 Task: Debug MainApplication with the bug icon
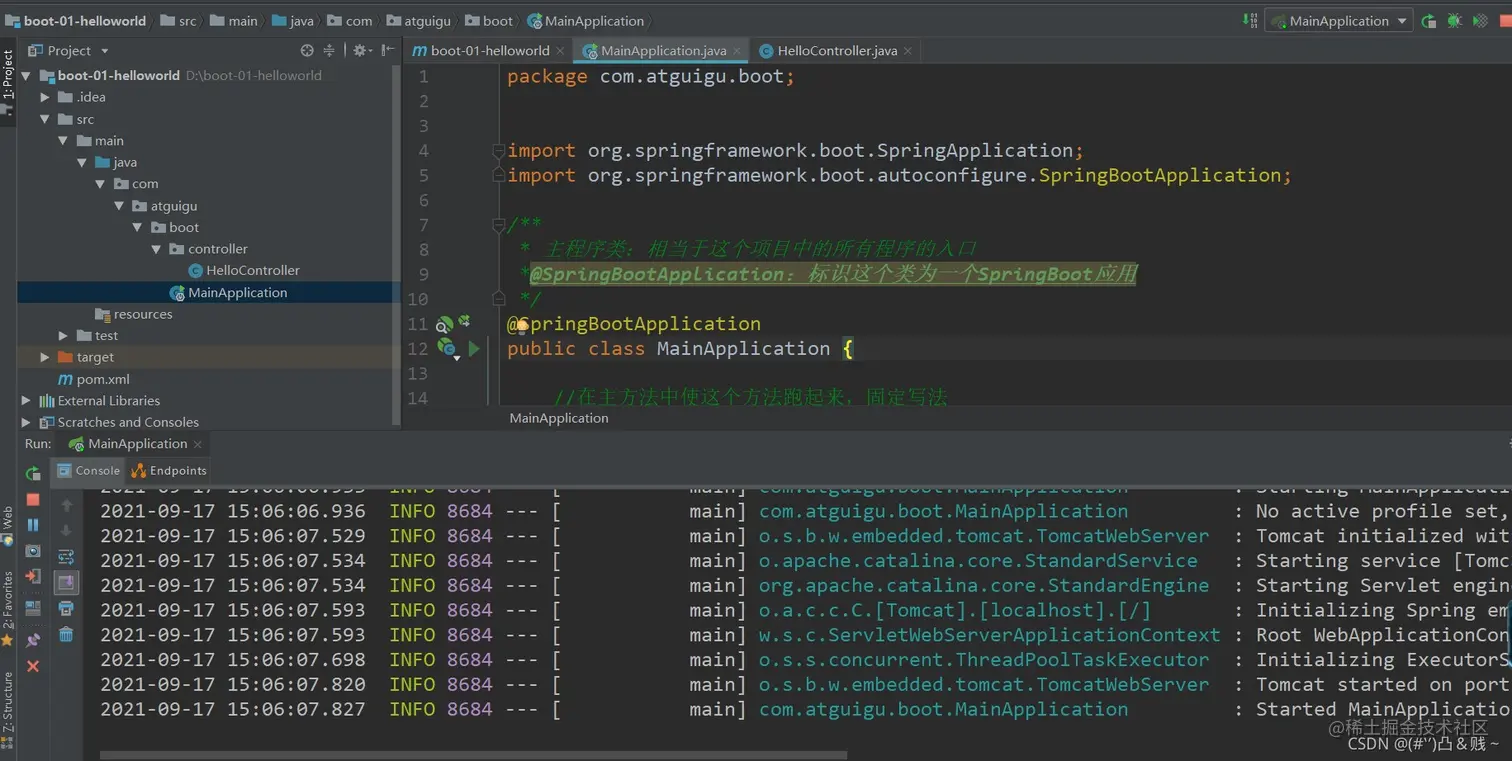(1454, 20)
